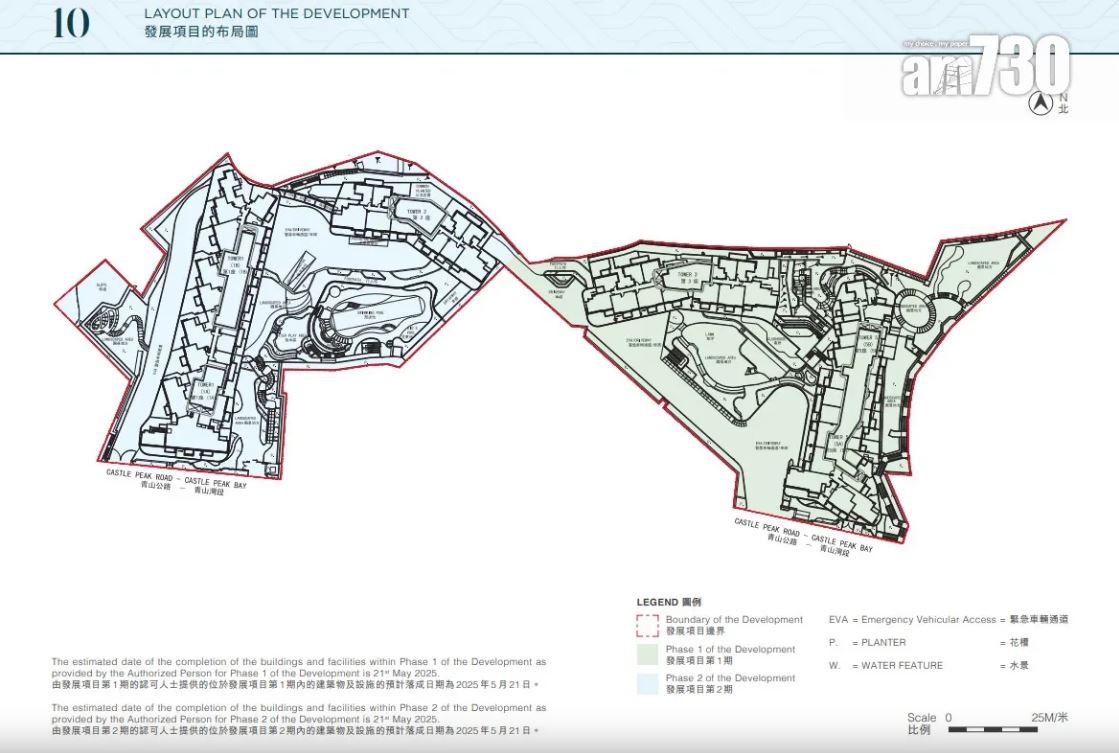Click 'Boundary of the Development' legend text

click(734, 620)
